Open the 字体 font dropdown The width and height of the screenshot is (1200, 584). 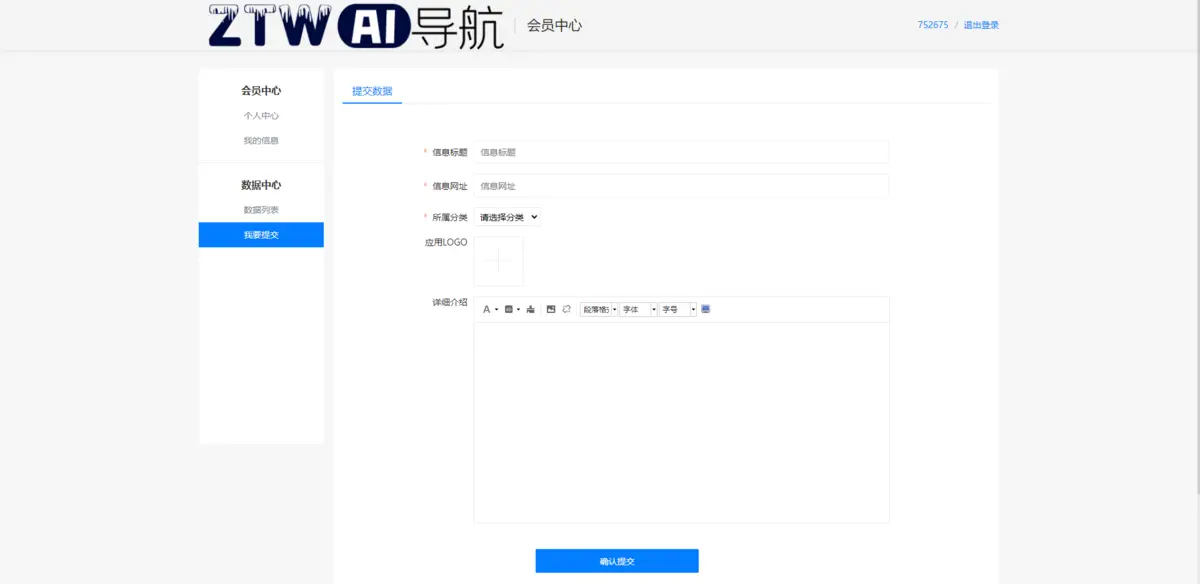pos(636,309)
